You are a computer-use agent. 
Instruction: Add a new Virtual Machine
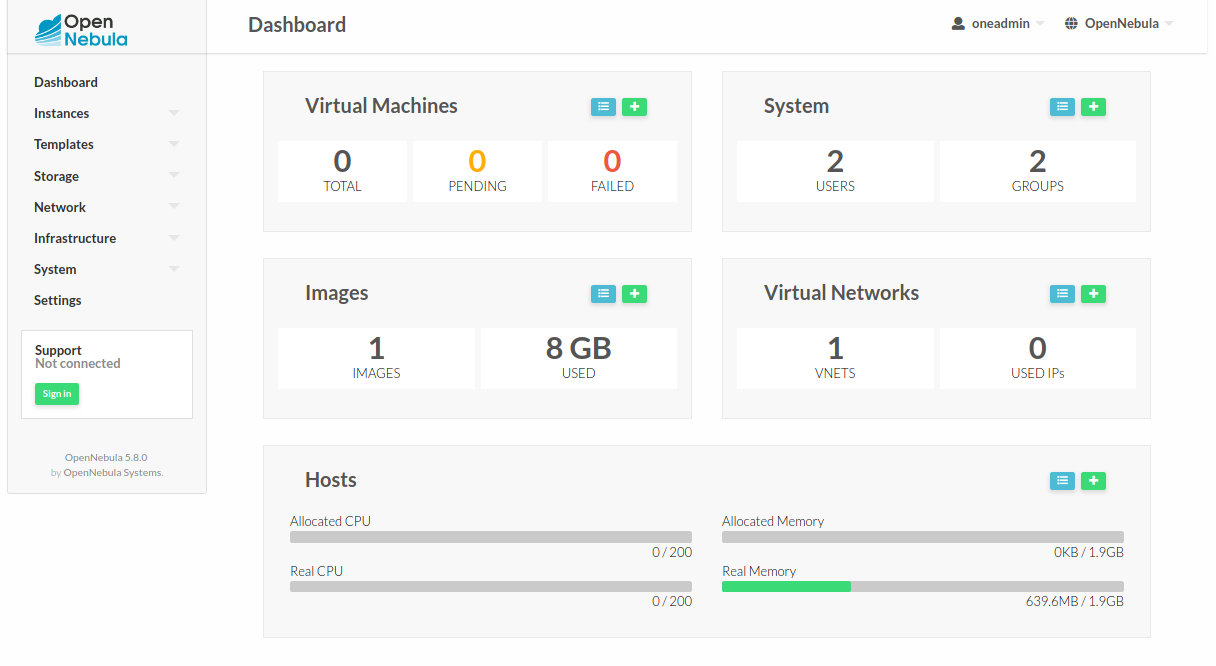634,107
